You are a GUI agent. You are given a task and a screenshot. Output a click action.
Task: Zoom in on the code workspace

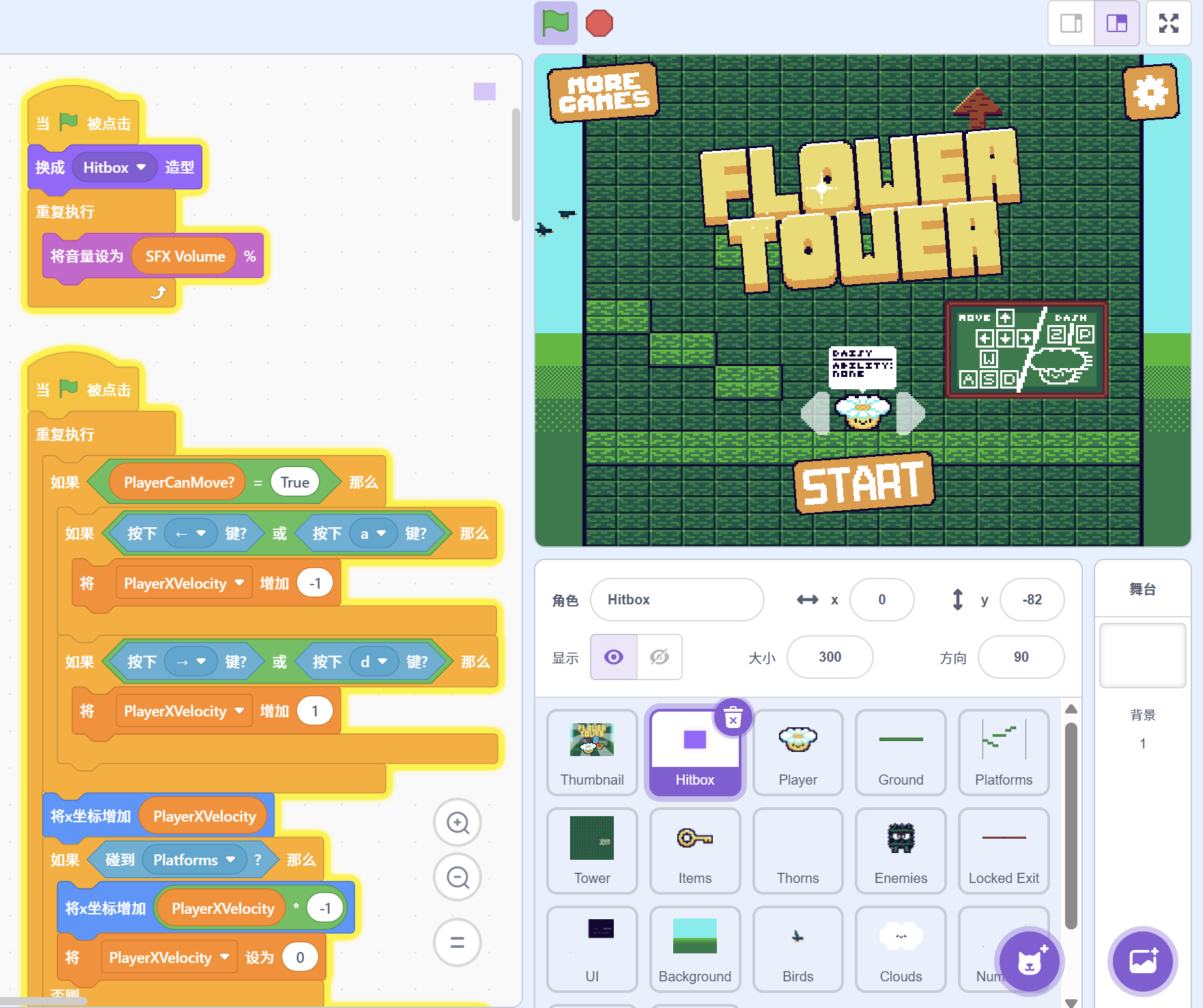[457, 823]
